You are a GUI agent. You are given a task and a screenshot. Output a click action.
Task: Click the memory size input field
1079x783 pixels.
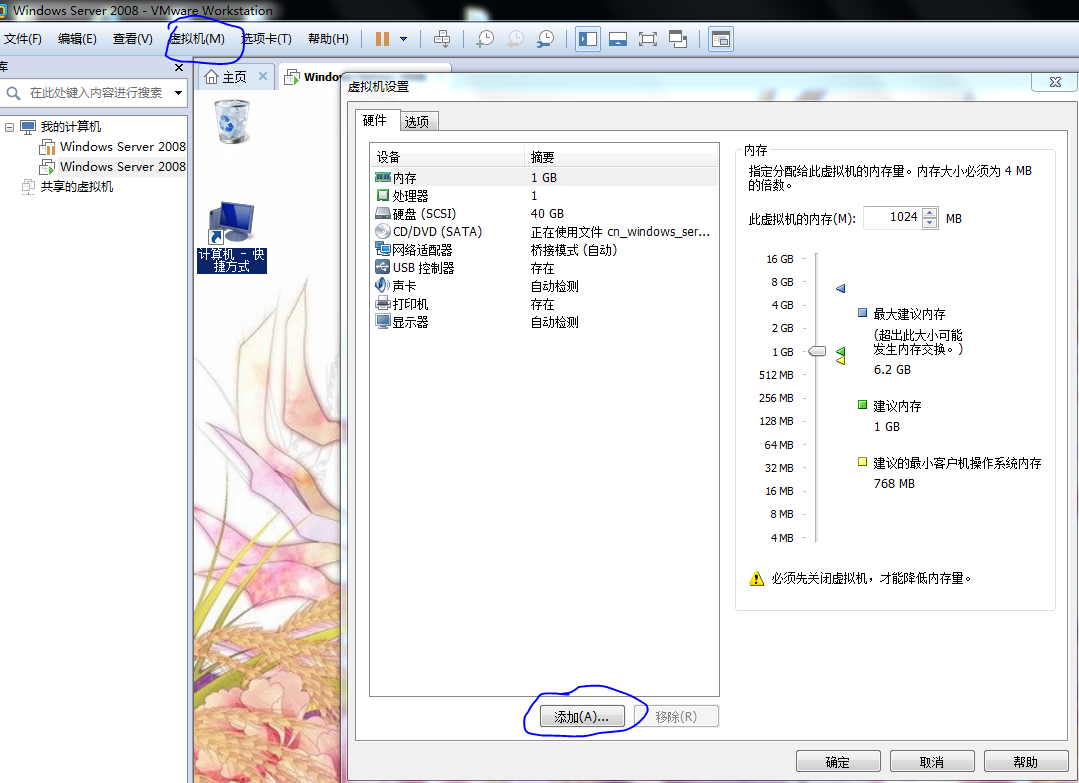click(893, 217)
